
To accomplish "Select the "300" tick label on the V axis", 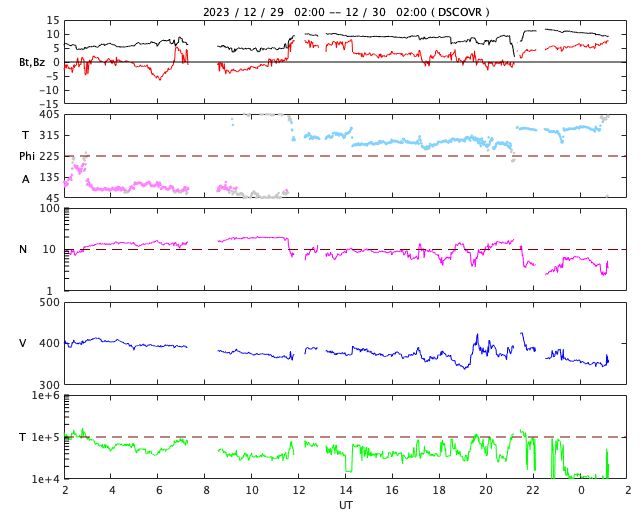I will pos(49,385).
